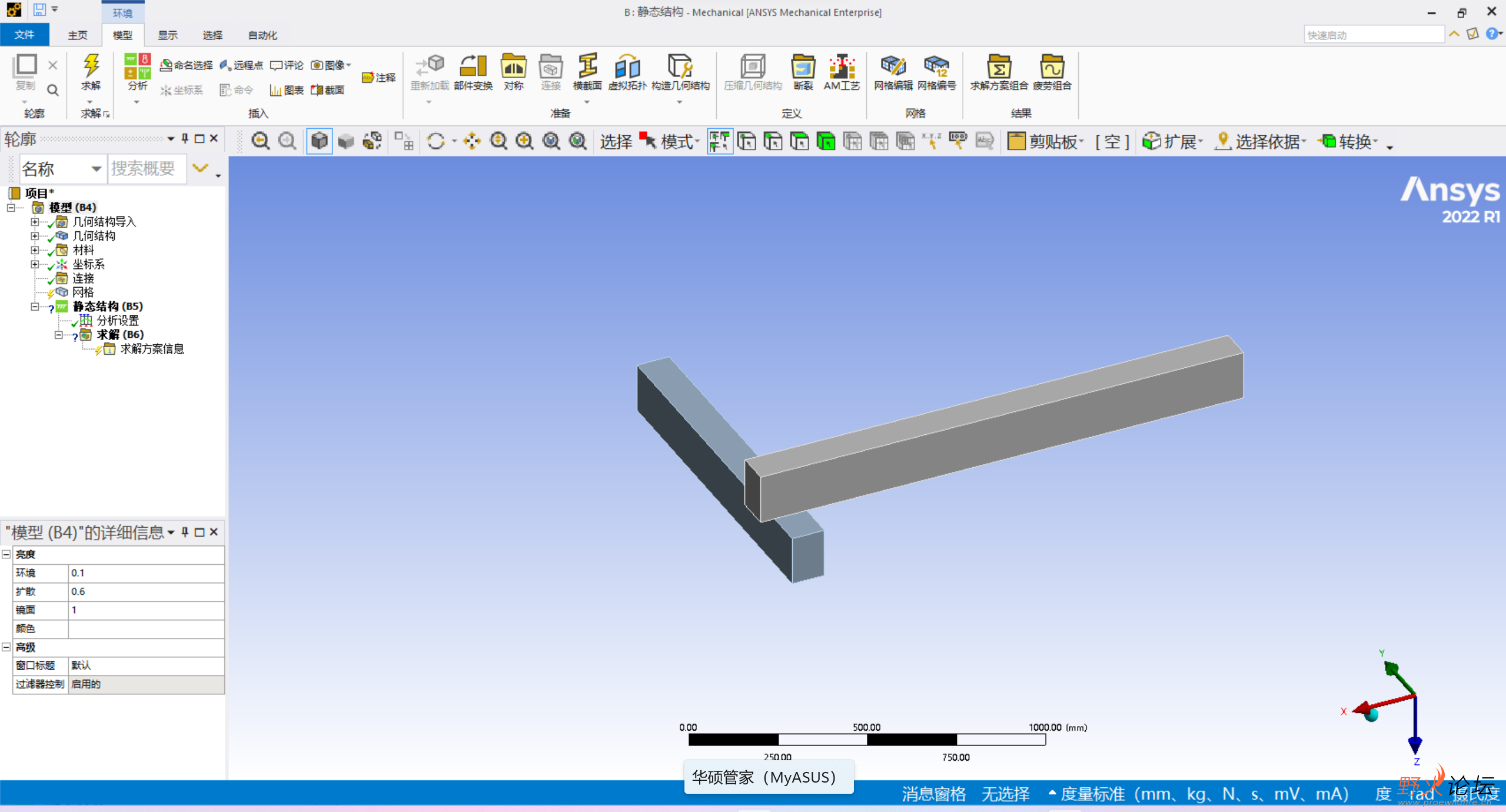Viewport: 1506px width, 812px height.
Task: Click Mesh Numbering (网格编号) icon
Action: tap(937, 72)
